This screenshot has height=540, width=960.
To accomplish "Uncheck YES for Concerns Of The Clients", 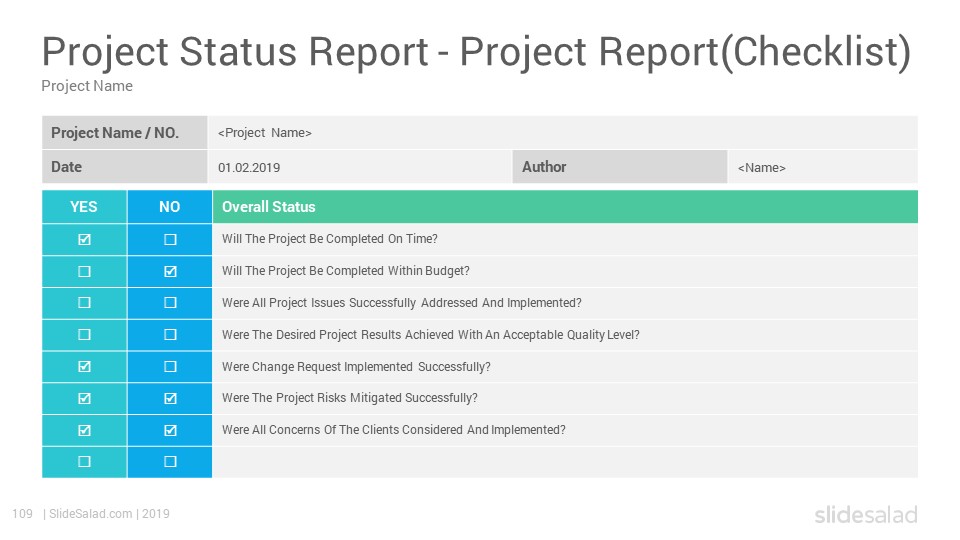I will pyautogui.click(x=84, y=430).
